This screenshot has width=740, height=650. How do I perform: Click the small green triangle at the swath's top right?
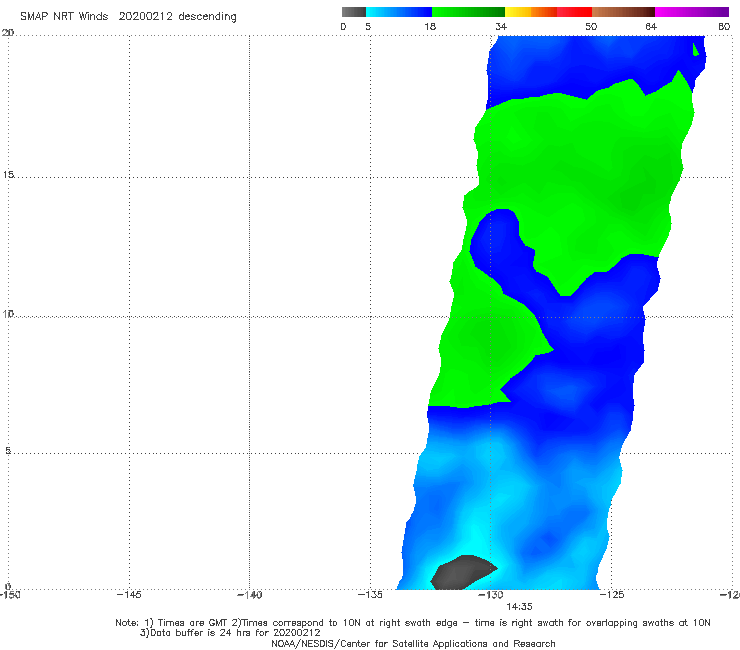pyautogui.click(x=696, y=49)
